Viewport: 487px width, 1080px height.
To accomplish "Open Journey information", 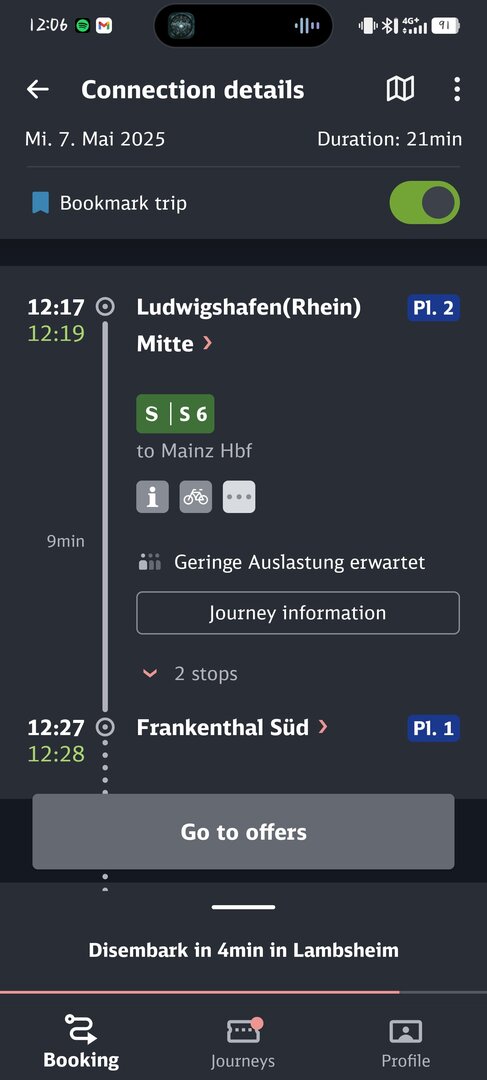I will (298, 613).
